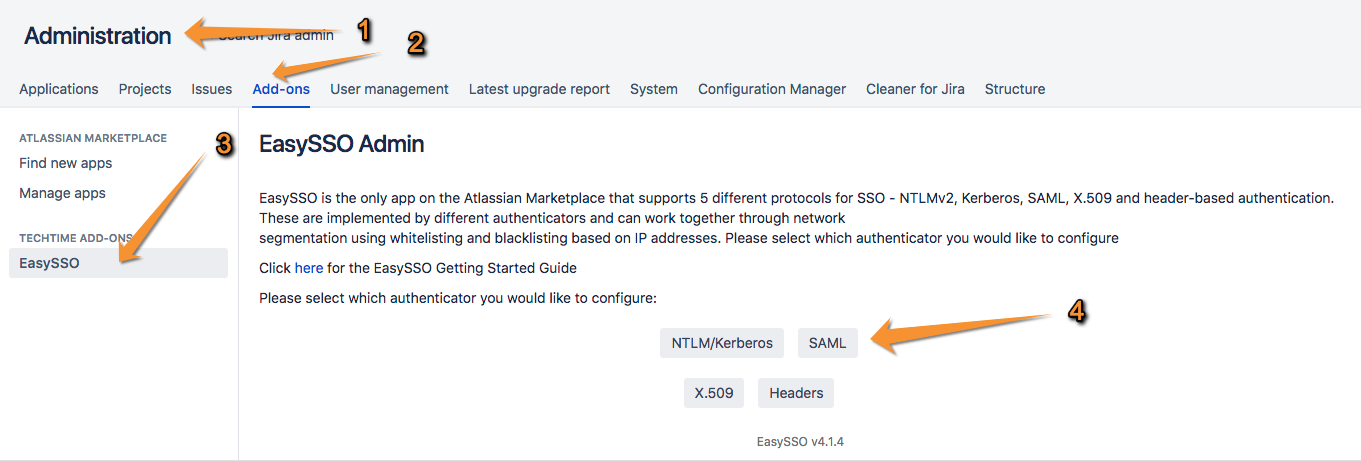The image size is (1361, 461).
Task: Click the EasySSO Admin heading
Action: click(x=342, y=144)
